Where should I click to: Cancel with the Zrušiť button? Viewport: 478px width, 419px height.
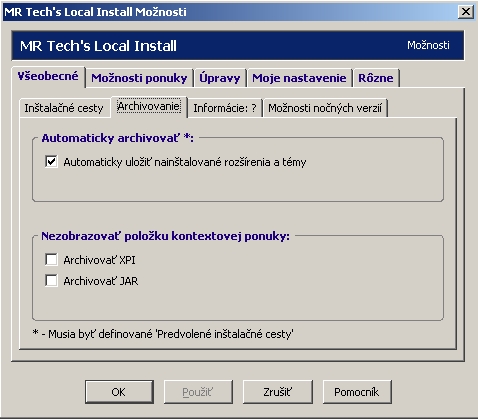(x=277, y=392)
